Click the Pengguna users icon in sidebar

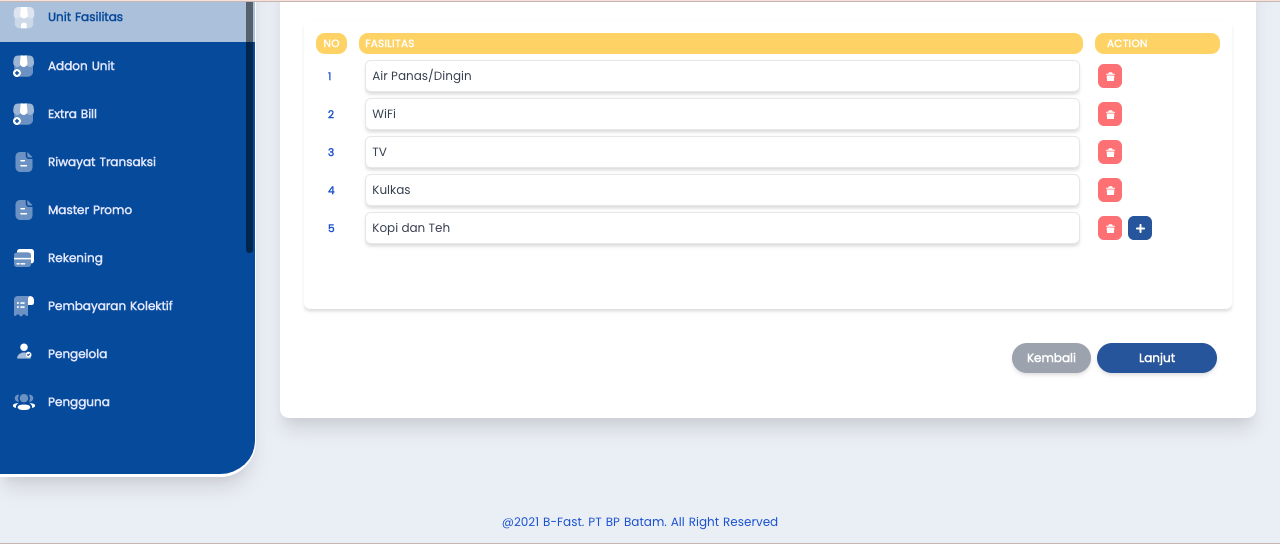pos(24,402)
